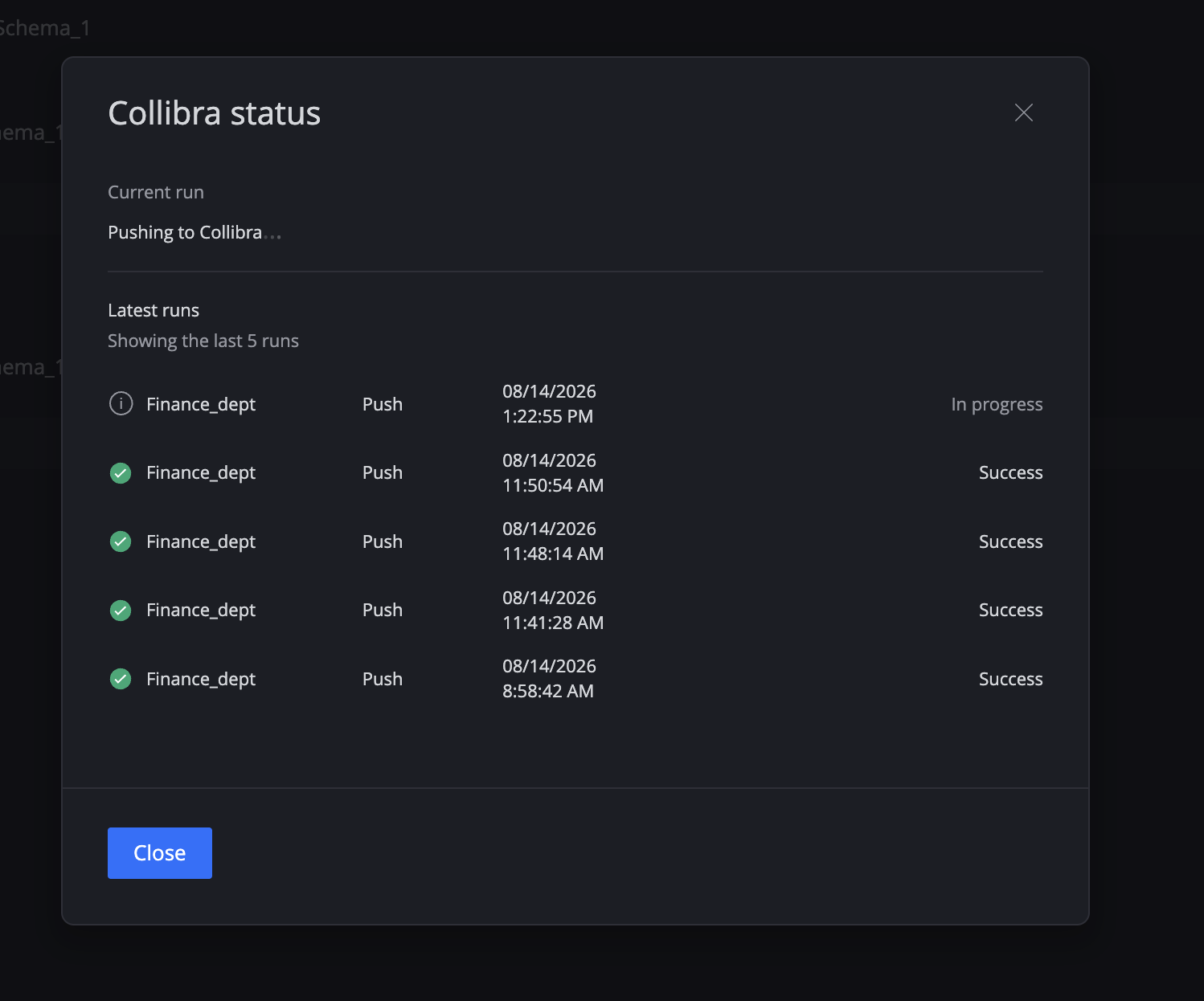The image size is (1204, 1001).
Task: Click the 'Current run' label
Action: 156,192
